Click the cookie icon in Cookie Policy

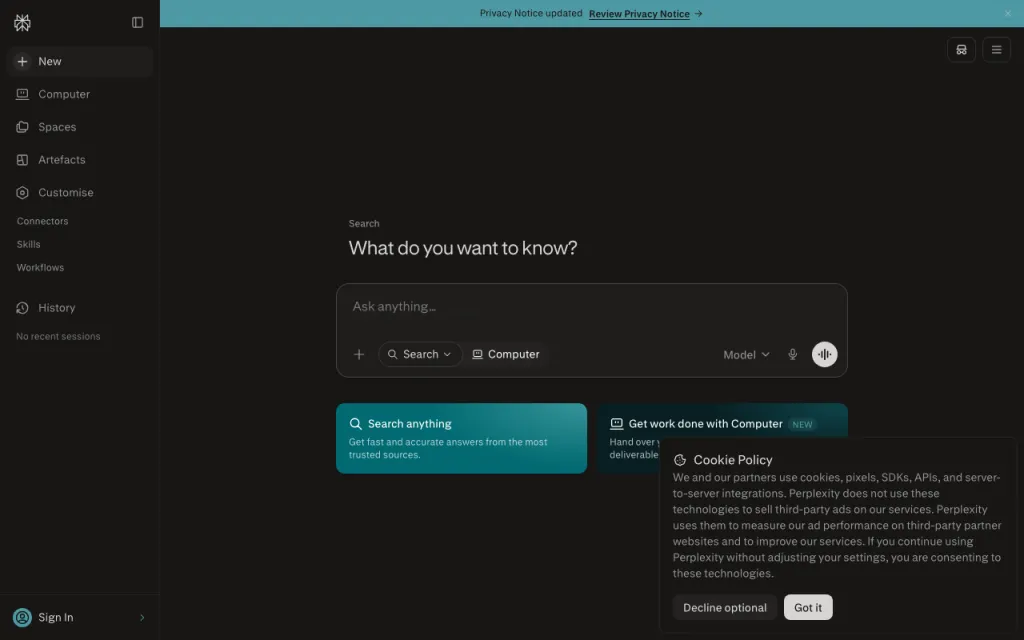pos(680,460)
